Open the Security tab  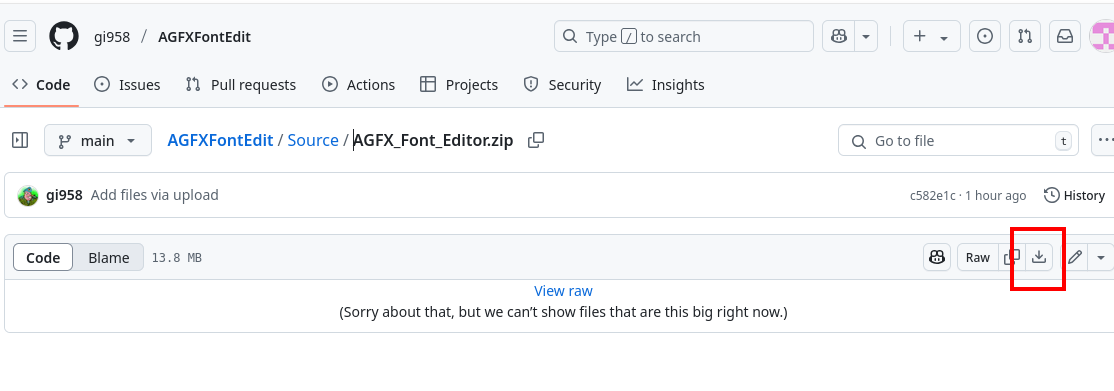click(562, 85)
